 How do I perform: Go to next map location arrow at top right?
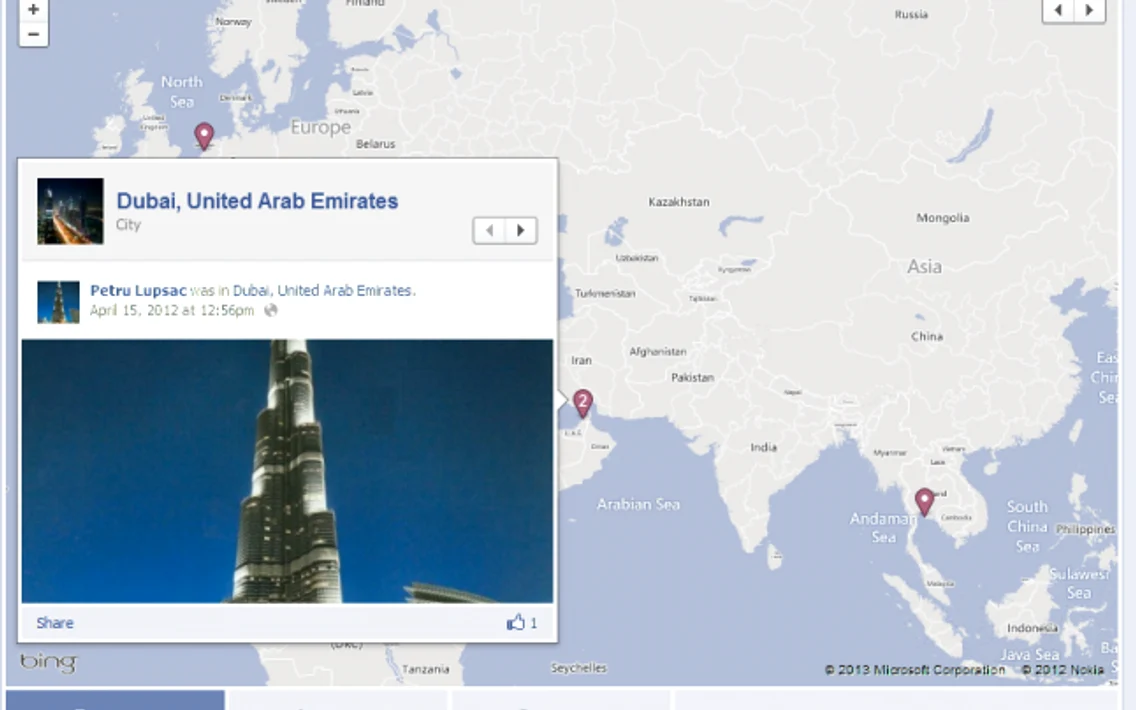[1089, 10]
